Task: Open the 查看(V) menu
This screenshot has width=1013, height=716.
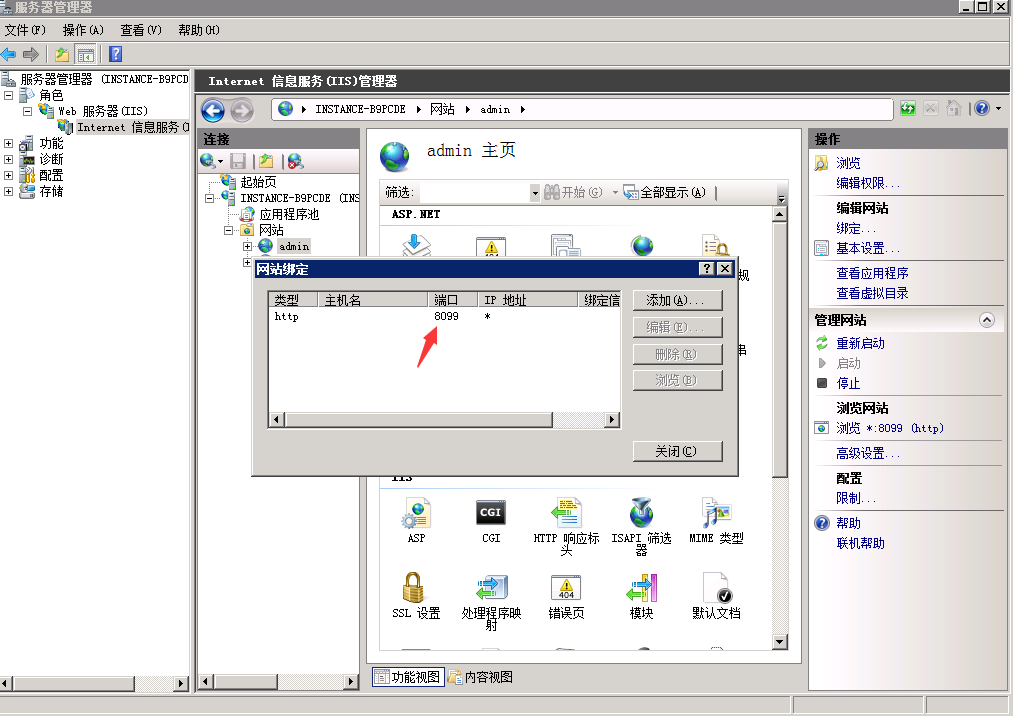Action: (141, 30)
